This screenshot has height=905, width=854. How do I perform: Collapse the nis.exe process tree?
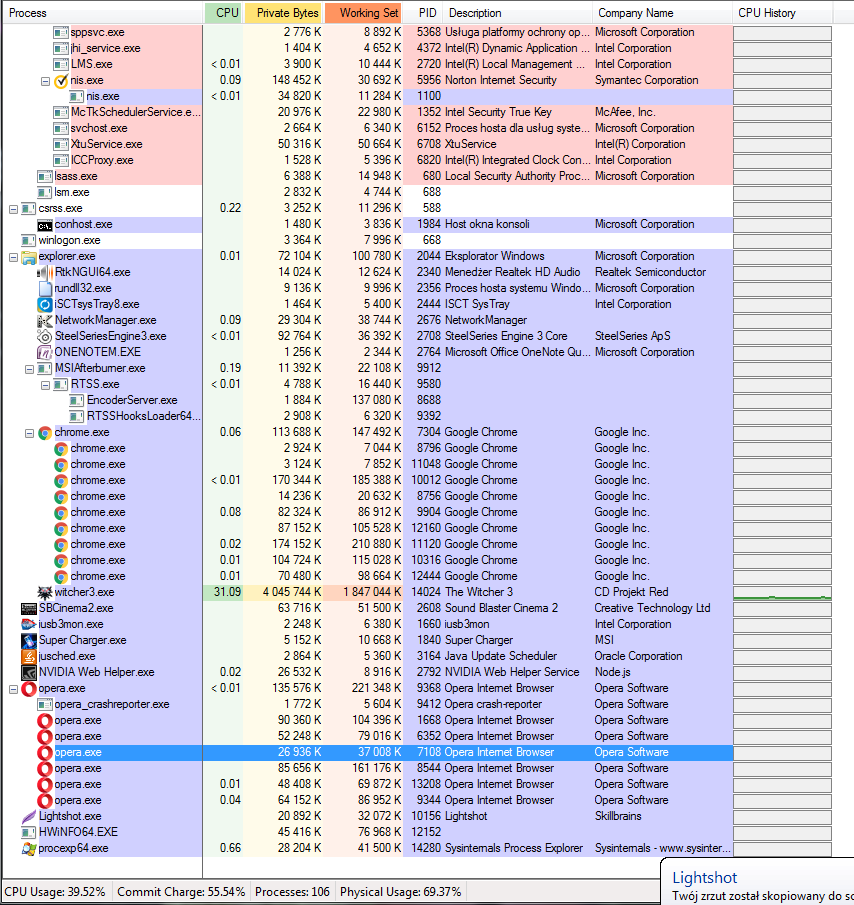[46, 81]
